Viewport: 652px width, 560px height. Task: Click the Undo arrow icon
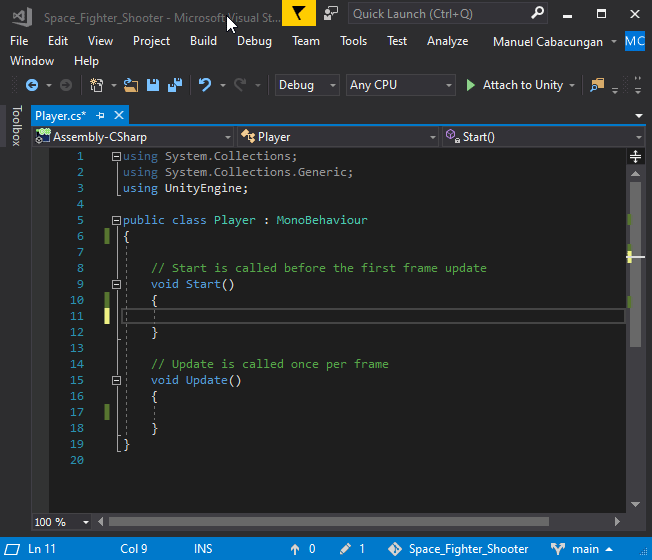pyautogui.click(x=205, y=86)
